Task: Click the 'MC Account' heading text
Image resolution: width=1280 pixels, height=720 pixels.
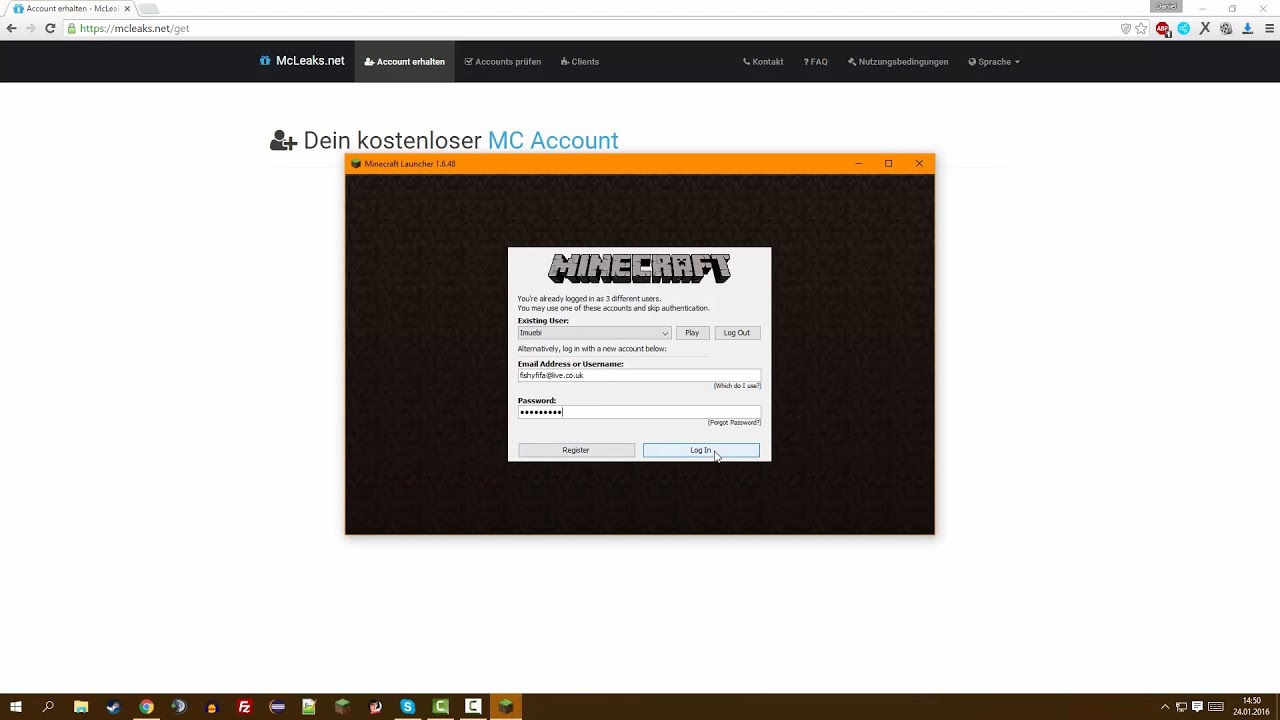Action: 553,141
